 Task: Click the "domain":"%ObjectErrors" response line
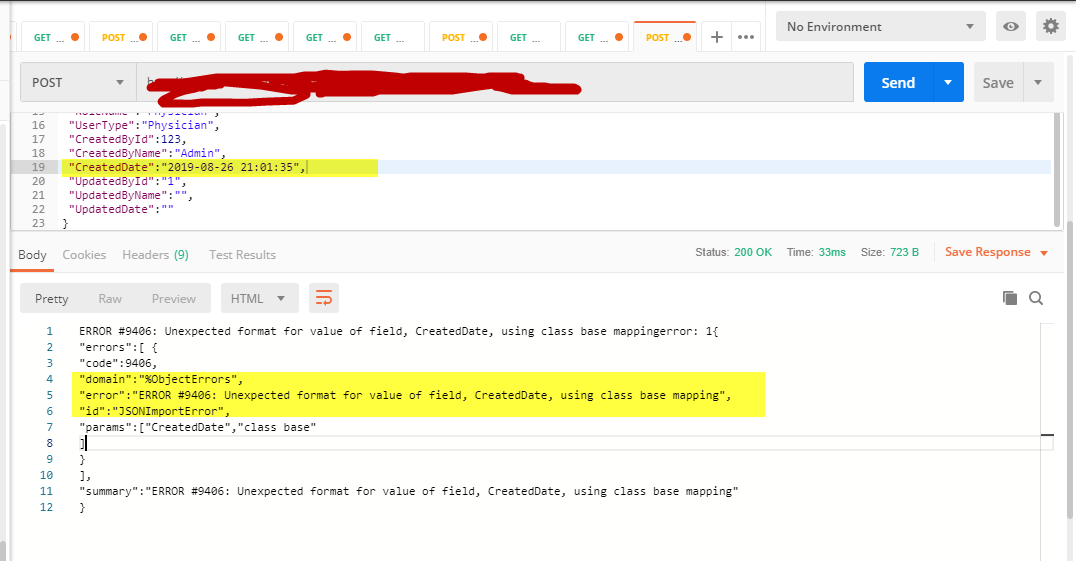click(x=161, y=379)
